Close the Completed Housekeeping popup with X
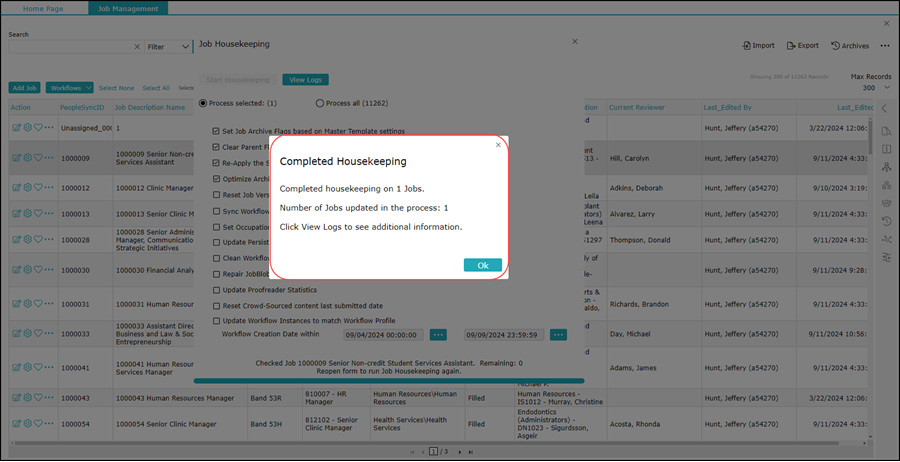Viewport: 900px width, 462px height. point(498,145)
